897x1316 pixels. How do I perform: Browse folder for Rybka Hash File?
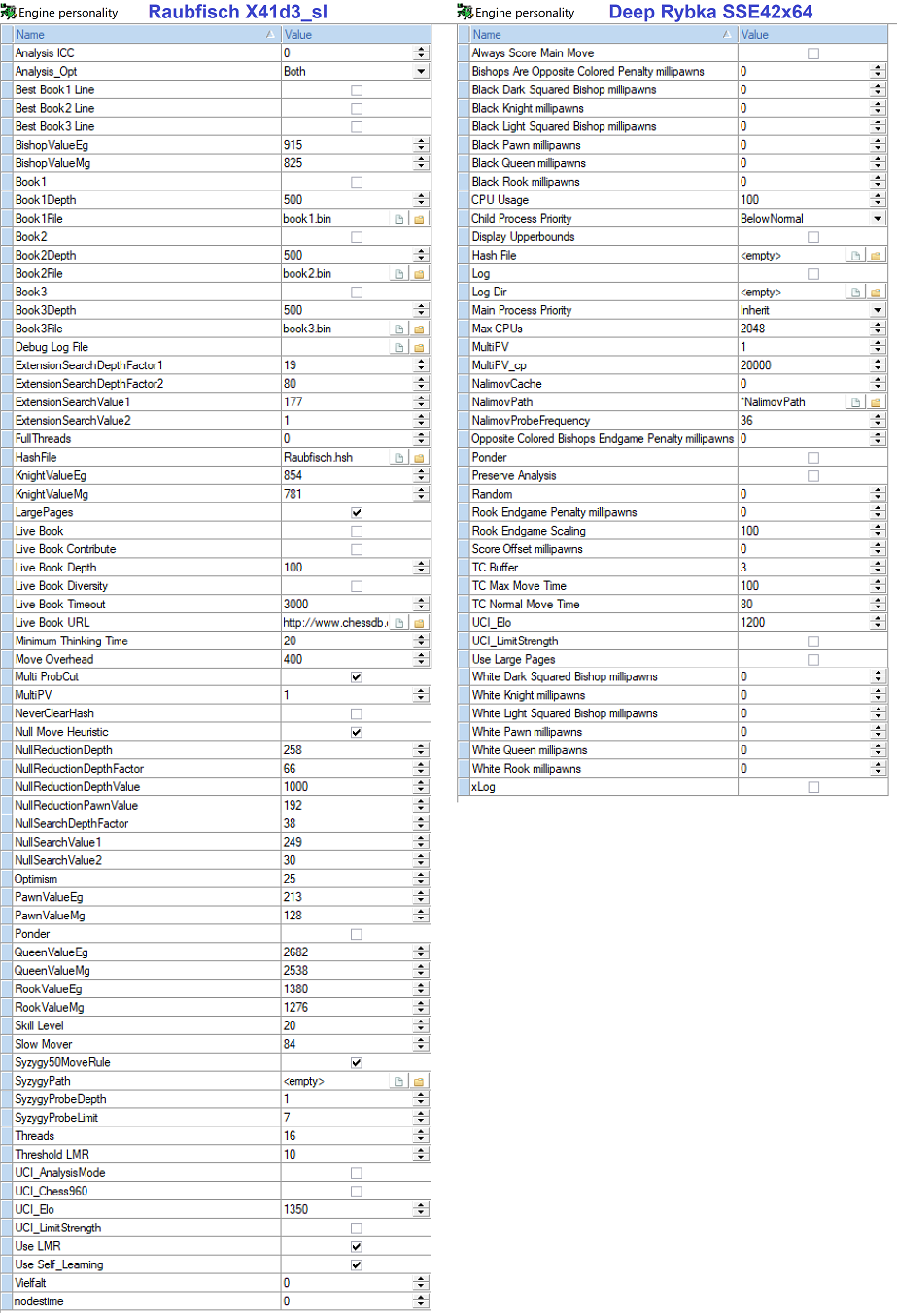click(x=876, y=256)
